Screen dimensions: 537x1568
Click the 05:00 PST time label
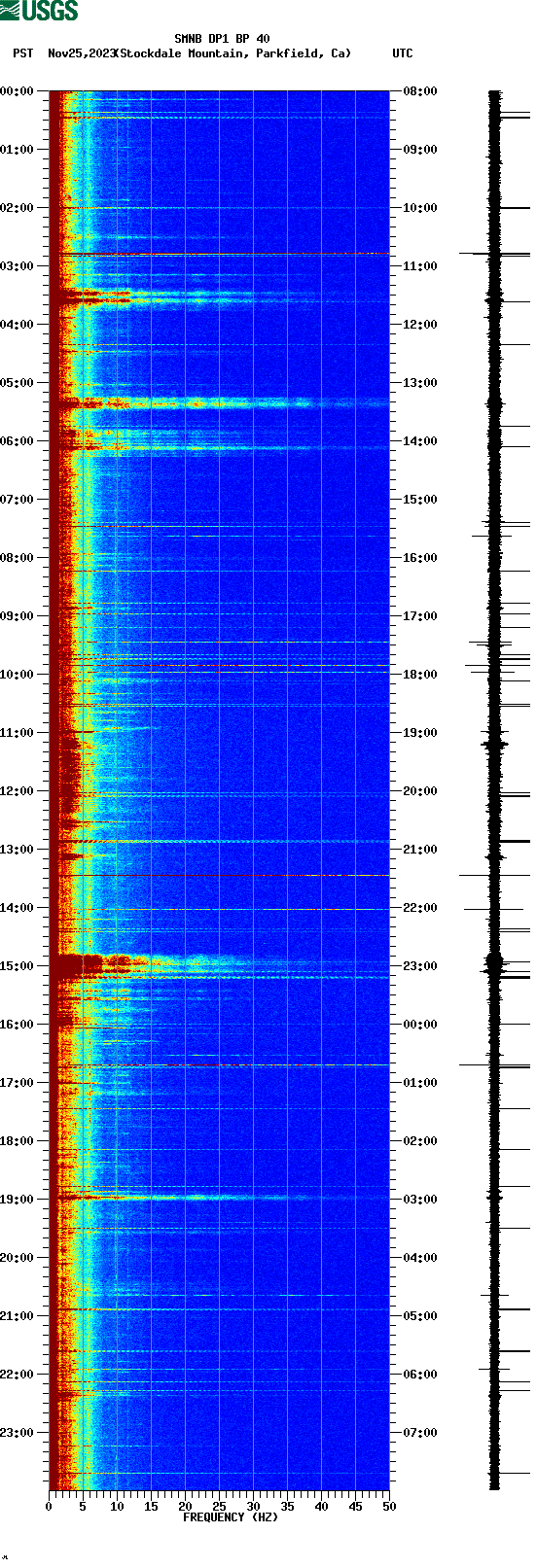pyautogui.click(x=18, y=383)
